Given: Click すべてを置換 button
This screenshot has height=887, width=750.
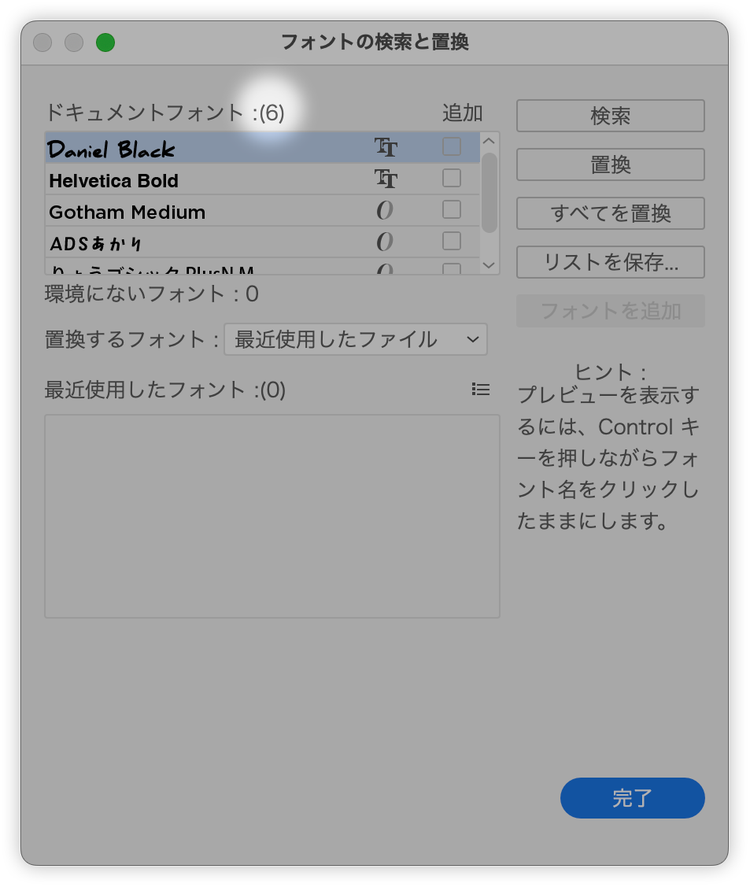Looking at the screenshot, I should point(610,214).
